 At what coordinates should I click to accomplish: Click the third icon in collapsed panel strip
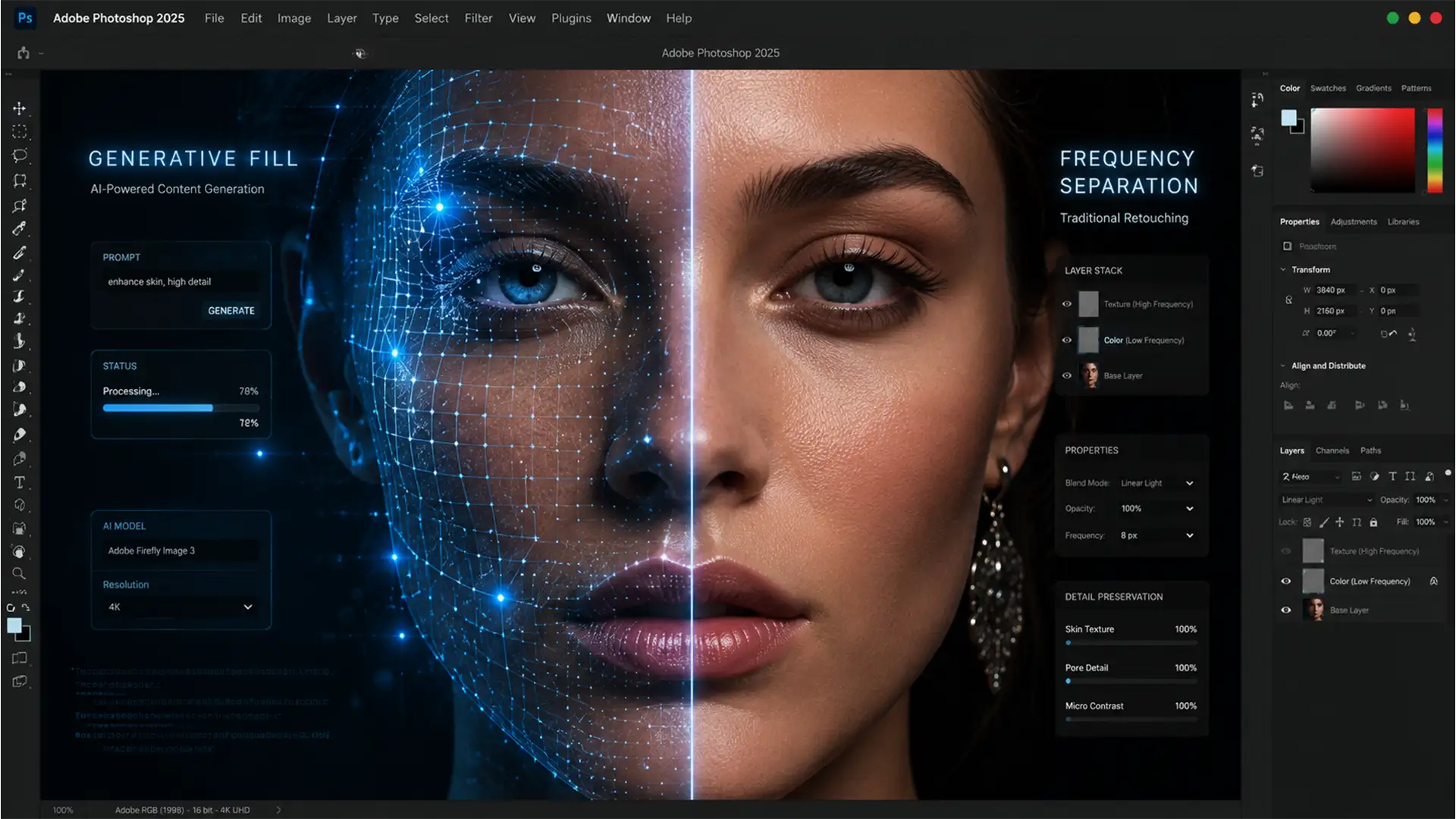click(x=1257, y=171)
